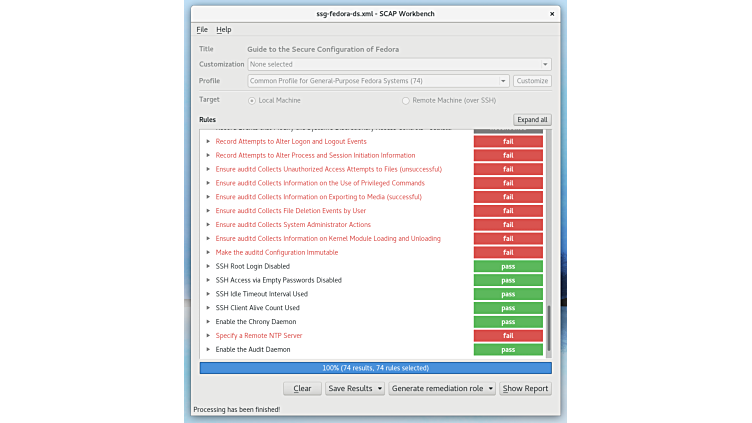
Task: Click the triangle next to Enable the Chrony Daemon
Action: pos(208,322)
